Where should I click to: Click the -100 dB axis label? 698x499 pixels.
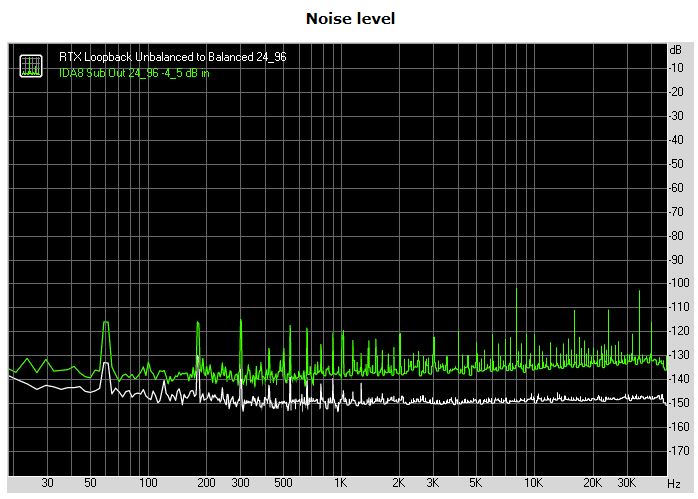pyautogui.click(x=679, y=283)
